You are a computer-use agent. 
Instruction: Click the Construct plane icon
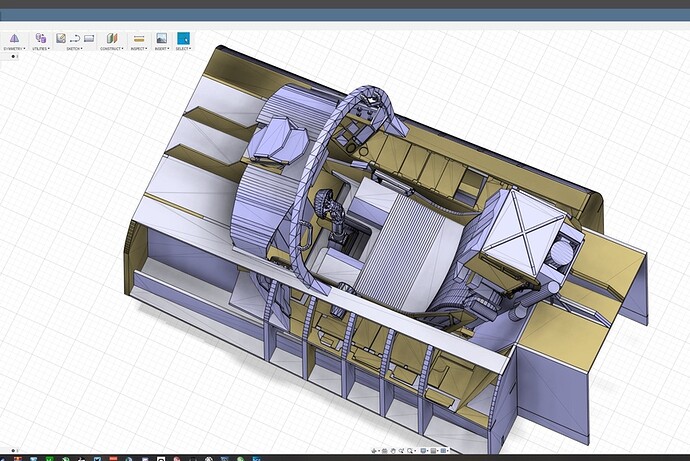[112, 38]
